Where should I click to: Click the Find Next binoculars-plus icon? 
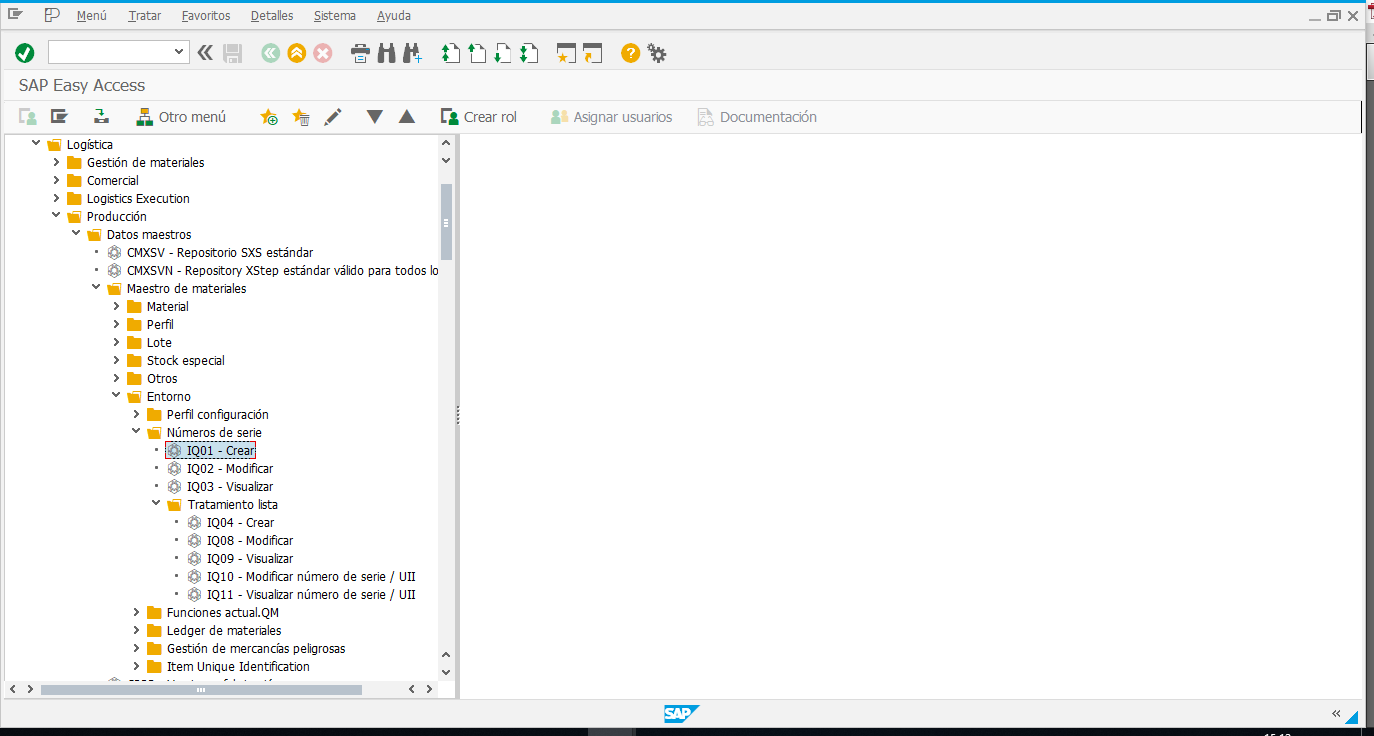pos(412,53)
